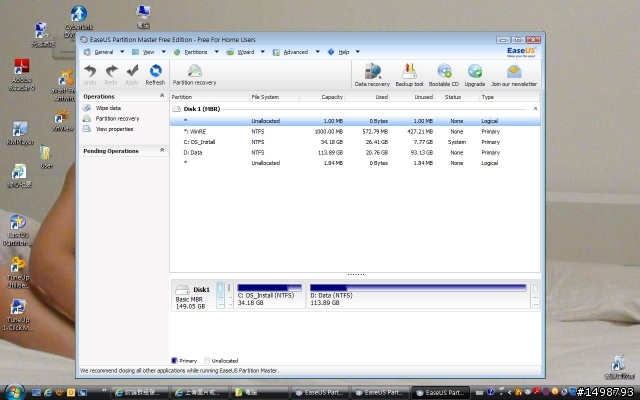Image resolution: width=640 pixels, height=400 pixels.
Task: Click the Windows Start orb
Action: [x=14, y=392]
